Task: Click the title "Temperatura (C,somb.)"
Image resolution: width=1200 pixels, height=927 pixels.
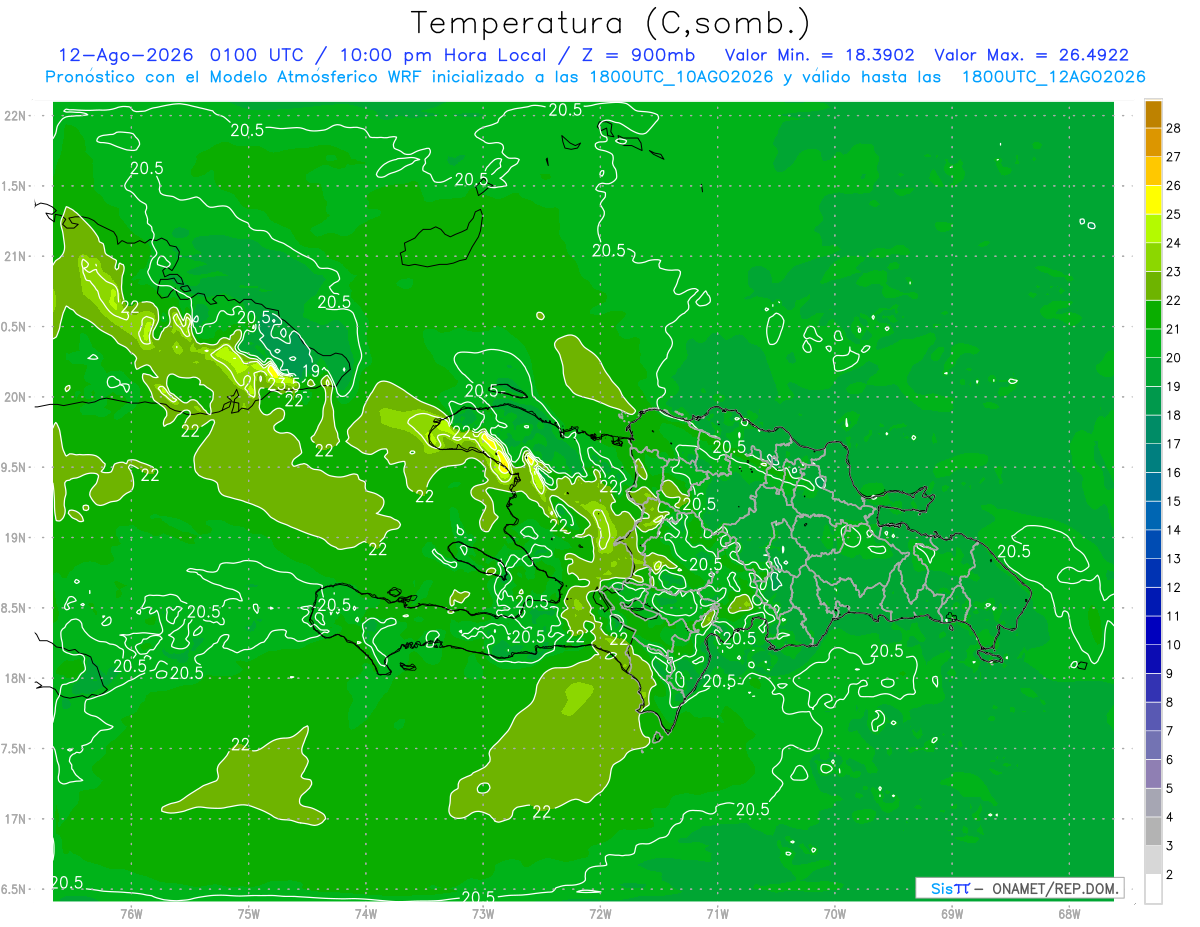Action: [610, 23]
